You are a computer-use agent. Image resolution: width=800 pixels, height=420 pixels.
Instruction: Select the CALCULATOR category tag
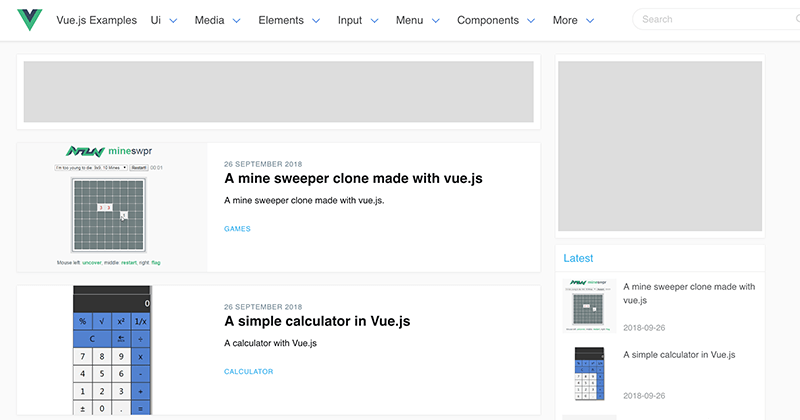click(248, 372)
